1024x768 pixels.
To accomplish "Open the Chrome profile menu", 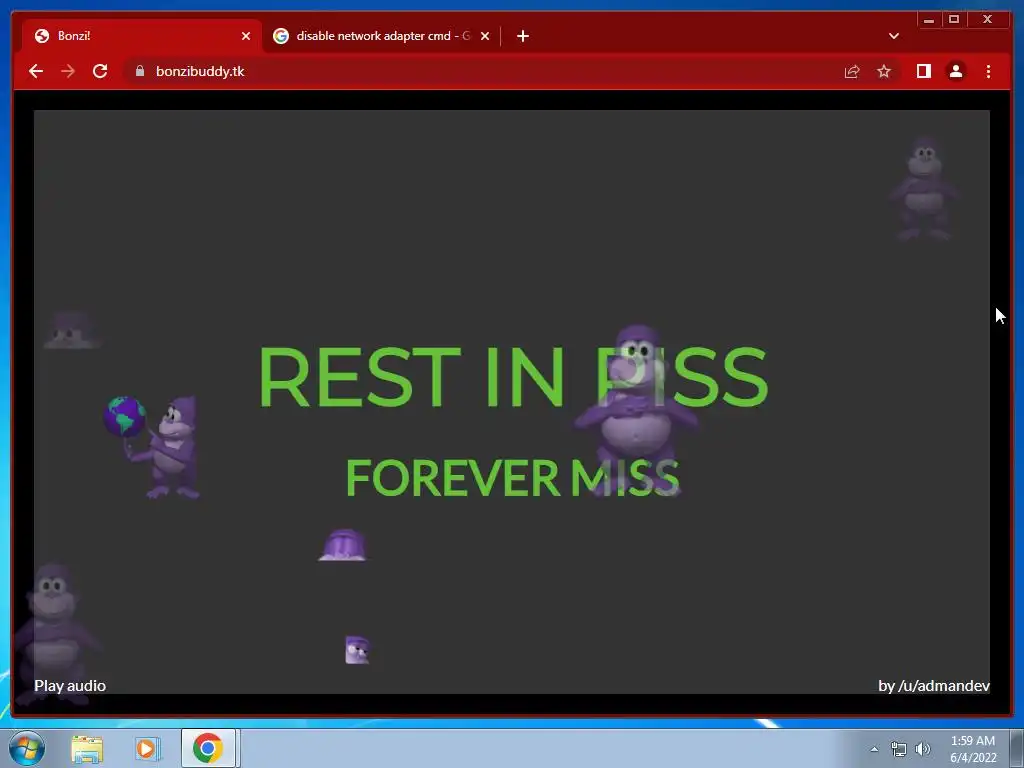I will pos(955,71).
